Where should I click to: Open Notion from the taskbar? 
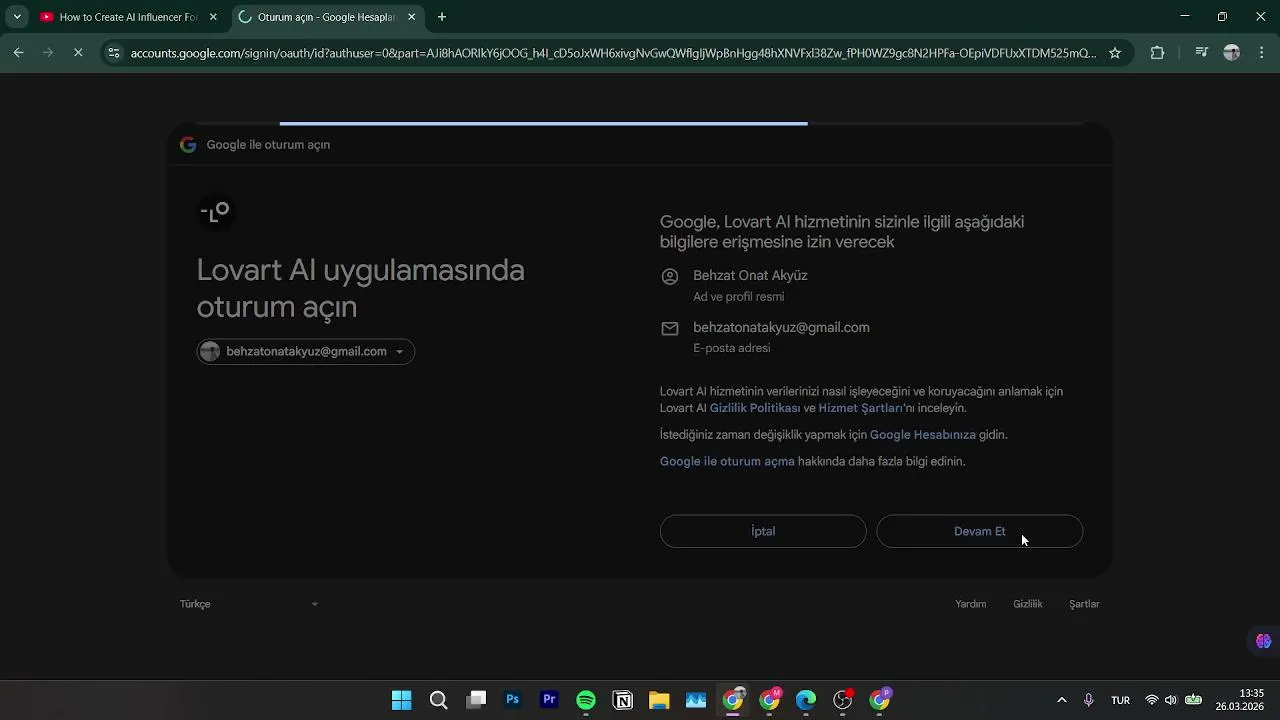(623, 700)
